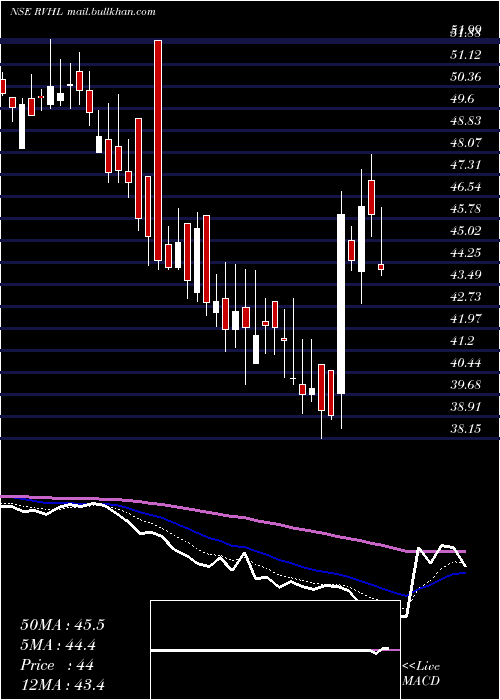Select the 46.54 price axis label
The width and height of the screenshot is (500, 700).
(466, 187)
